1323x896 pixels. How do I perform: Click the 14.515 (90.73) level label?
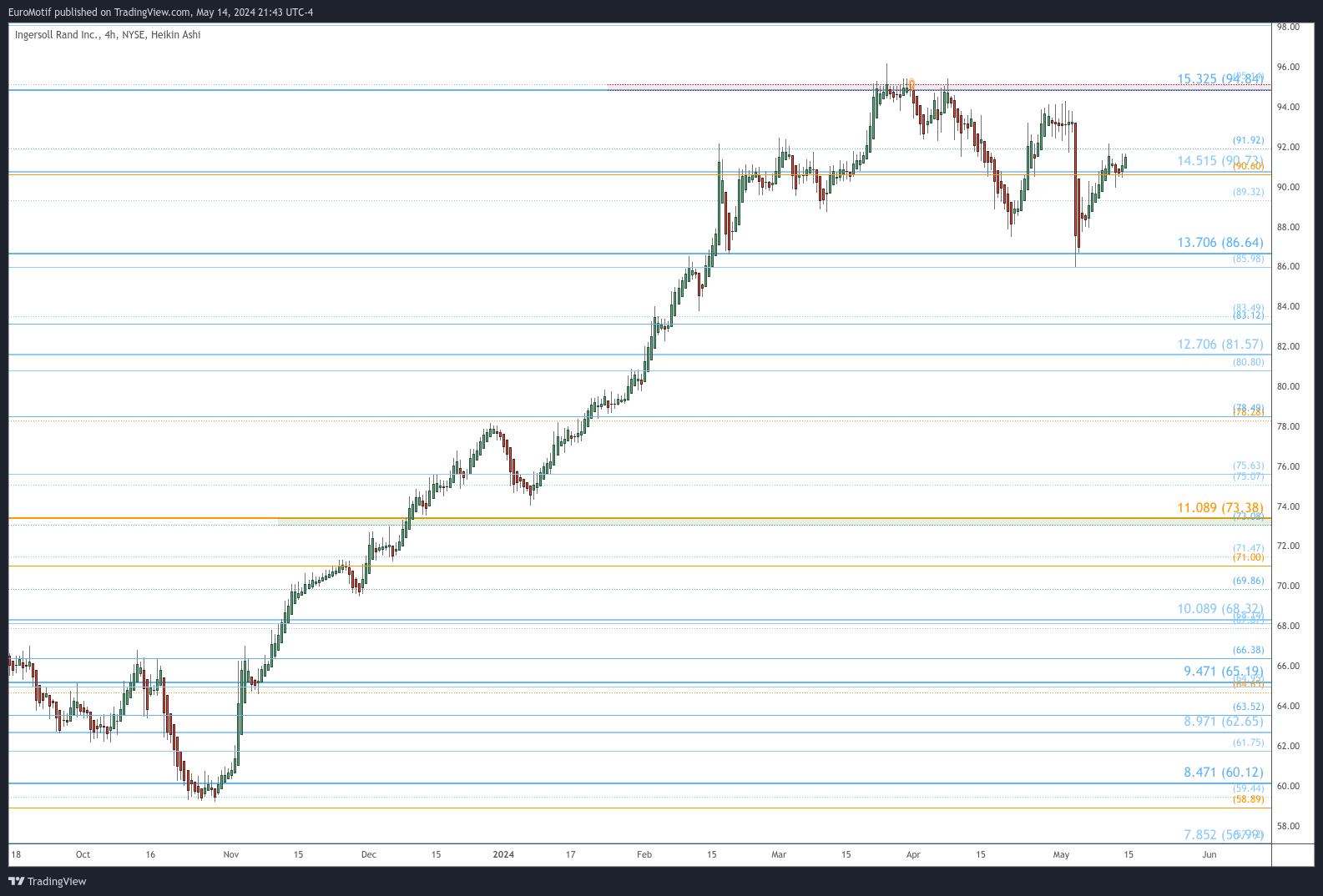click(x=1220, y=161)
